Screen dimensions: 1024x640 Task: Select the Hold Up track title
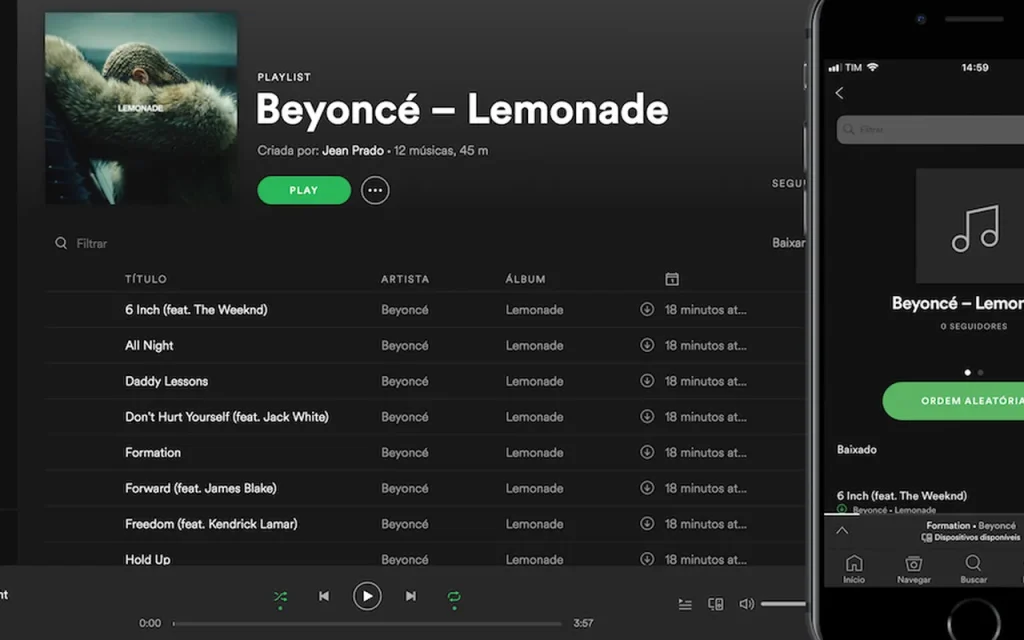coord(148,560)
